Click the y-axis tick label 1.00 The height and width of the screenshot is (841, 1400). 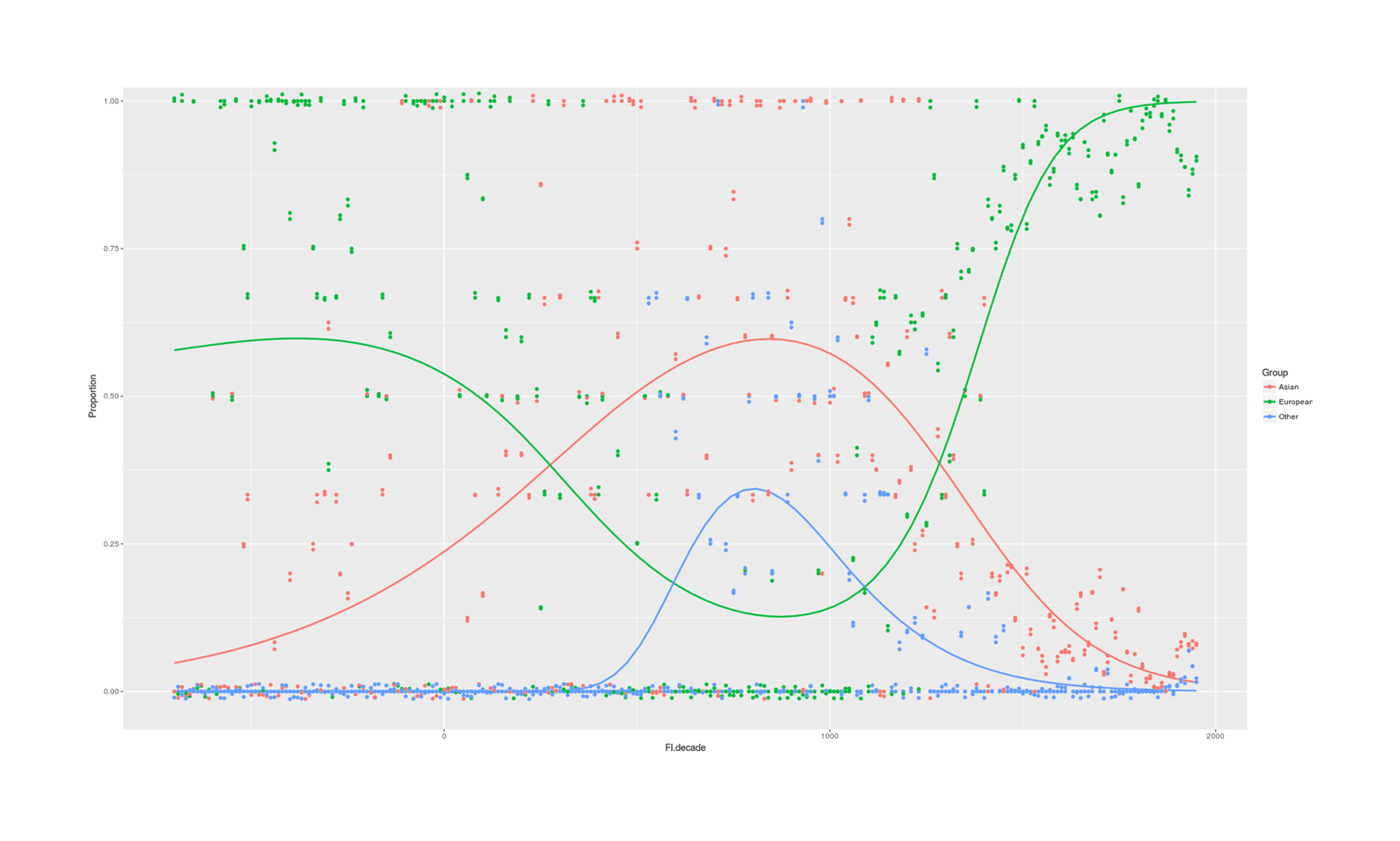point(111,102)
